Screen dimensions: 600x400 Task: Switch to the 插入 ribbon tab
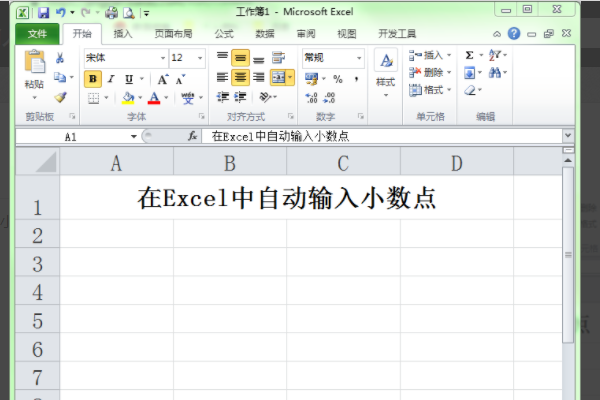[x=123, y=34]
